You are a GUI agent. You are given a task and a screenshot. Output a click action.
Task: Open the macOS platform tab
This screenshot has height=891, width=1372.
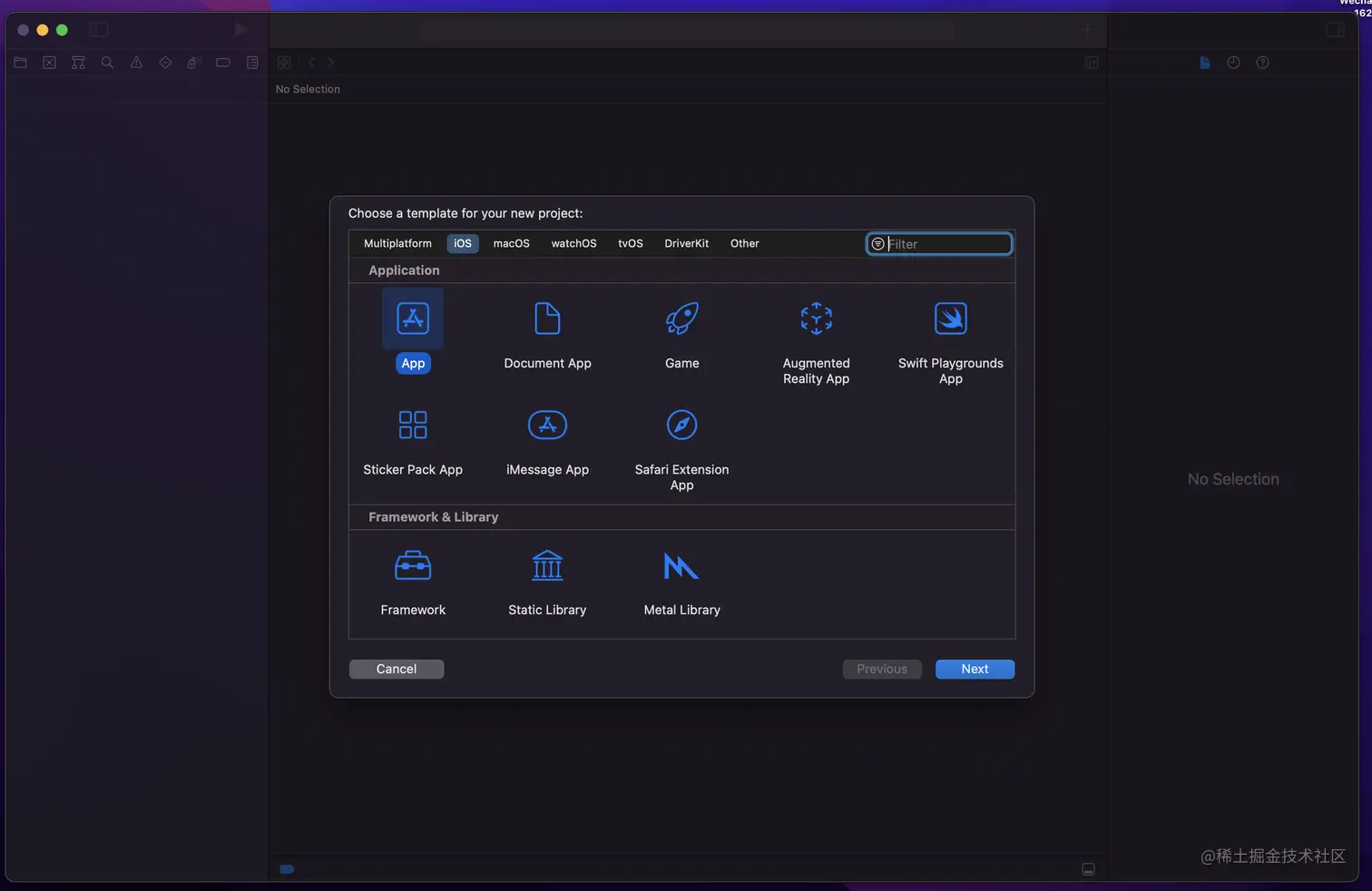tap(511, 243)
